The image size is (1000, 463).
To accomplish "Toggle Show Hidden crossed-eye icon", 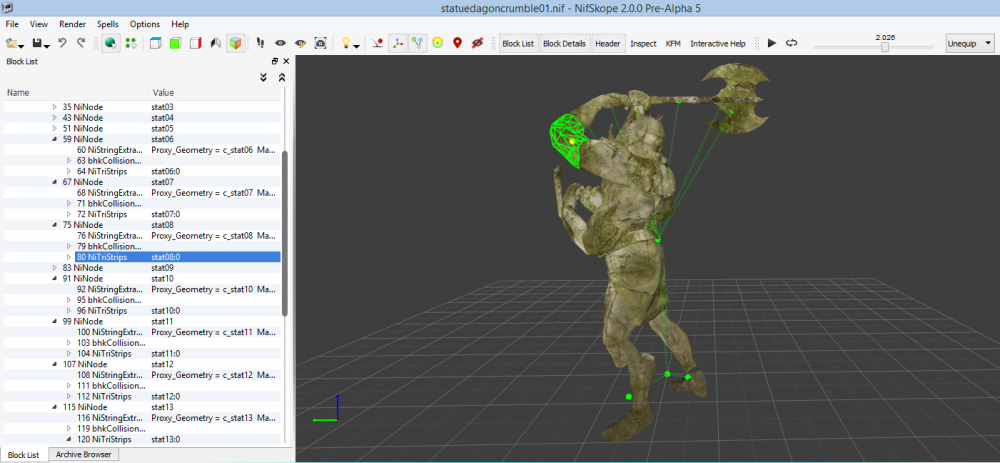I will point(477,43).
